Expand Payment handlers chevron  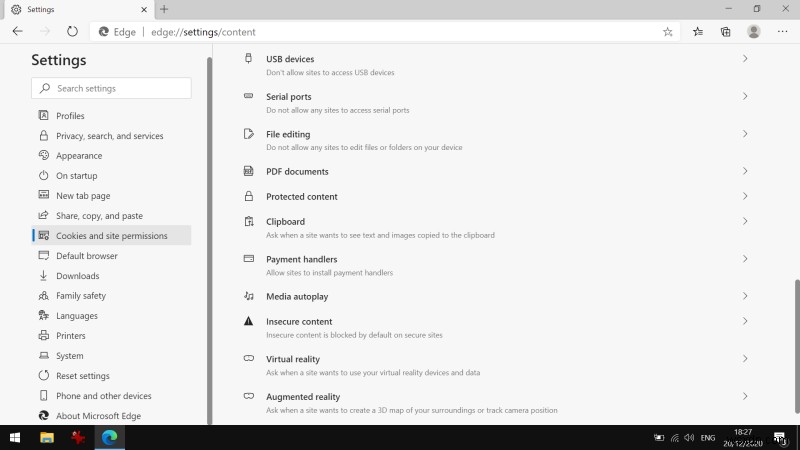click(745, 259)
